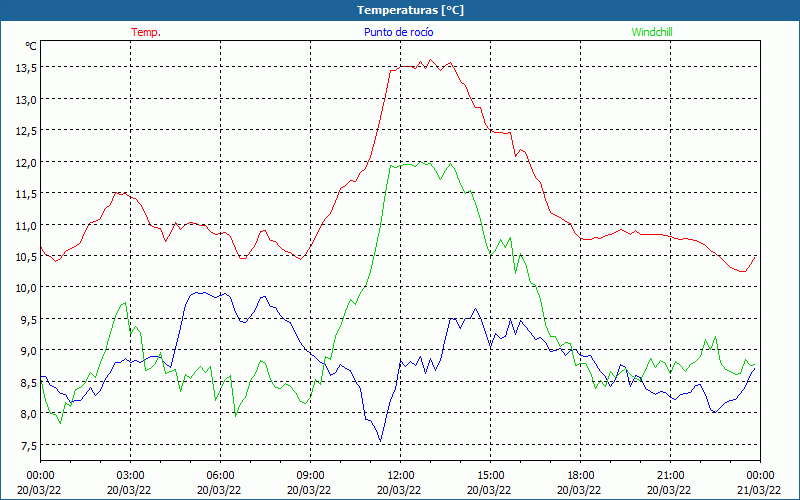
Task: Click the 12,5 y-axis value
Action: [26, 132]
